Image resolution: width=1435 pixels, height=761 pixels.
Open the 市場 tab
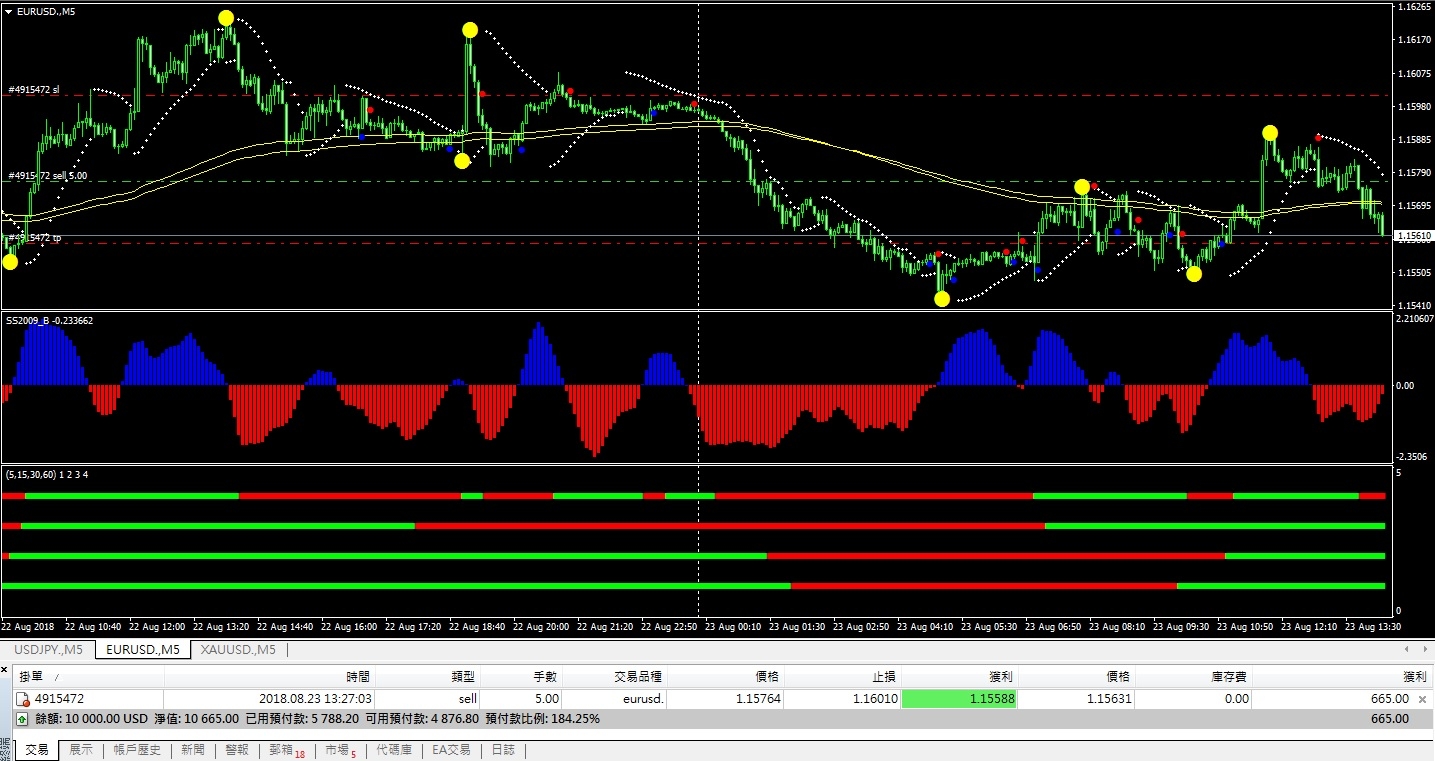tap(340, 749)
